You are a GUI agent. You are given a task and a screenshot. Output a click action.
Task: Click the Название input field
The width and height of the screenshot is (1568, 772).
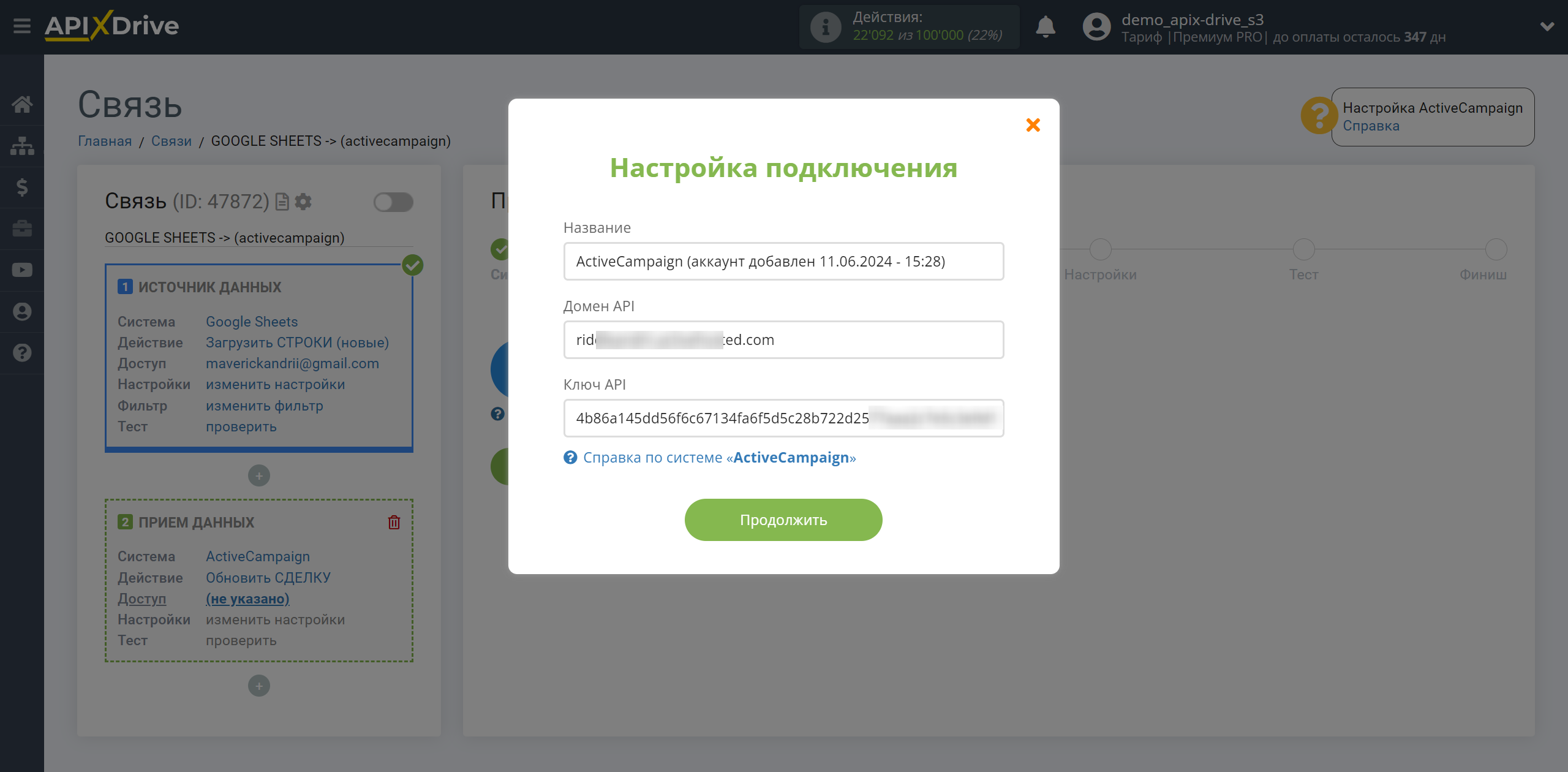pos(783,262)
